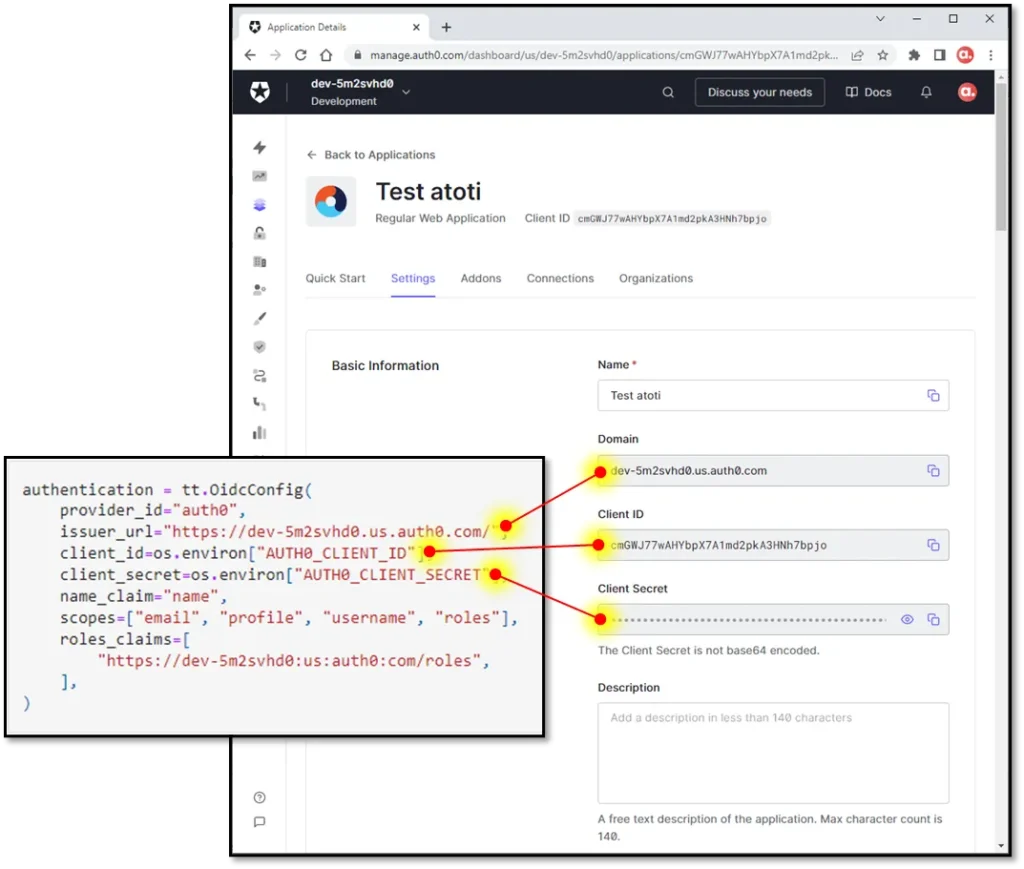Go back in browser history
The width and height of the screenshot is (1024, 869).
(250, 55)
